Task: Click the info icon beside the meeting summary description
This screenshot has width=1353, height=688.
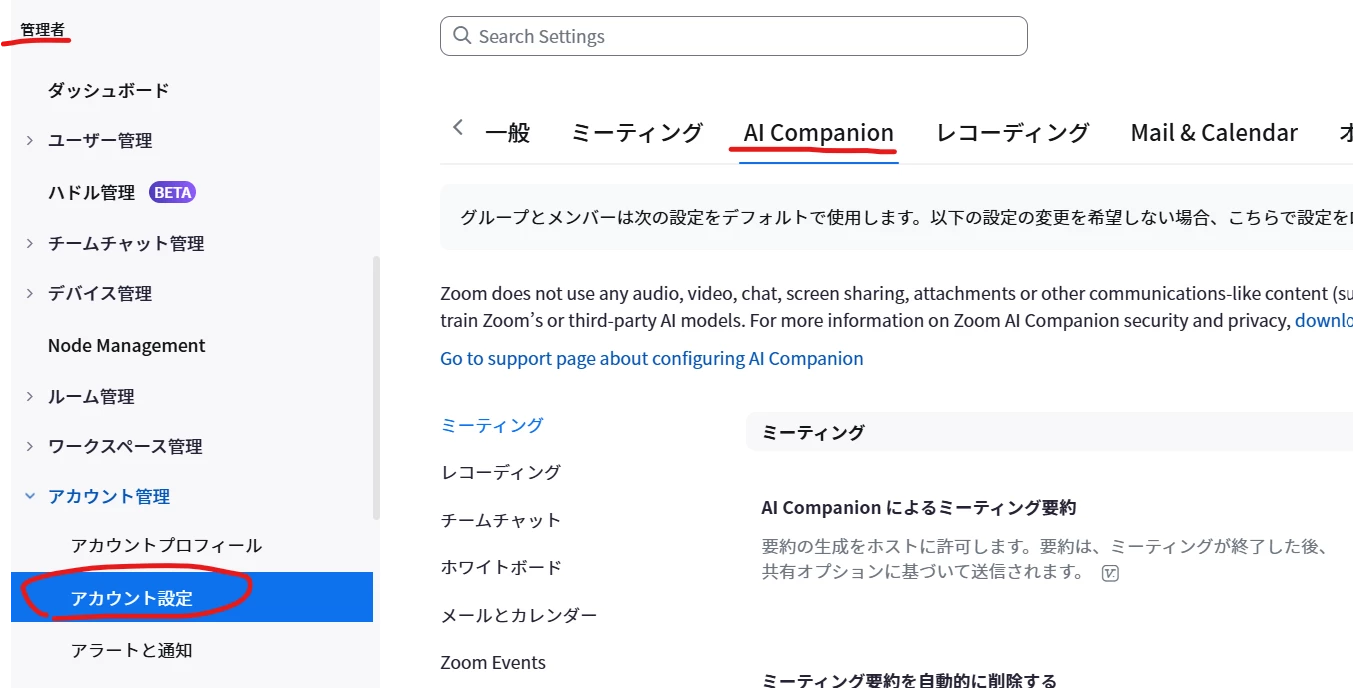Action: point(1110,573)
